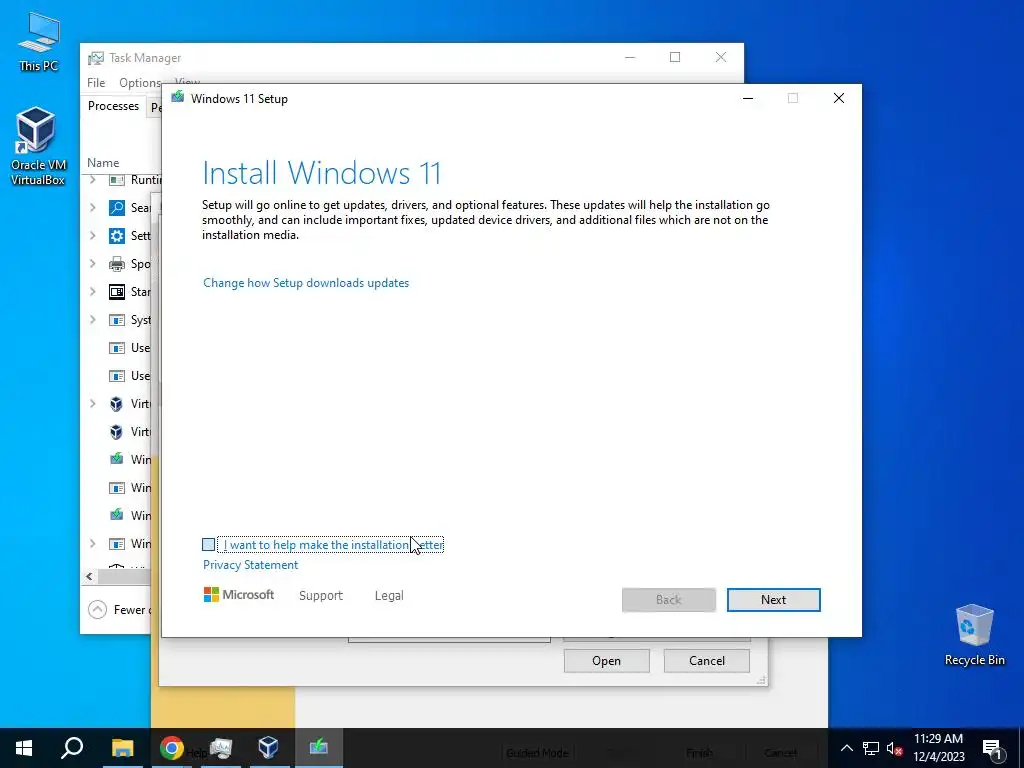Viewport: 1024px width, 768px height.
Task: Open the Options menu in Task Manager
Action: tap(140, 83)
